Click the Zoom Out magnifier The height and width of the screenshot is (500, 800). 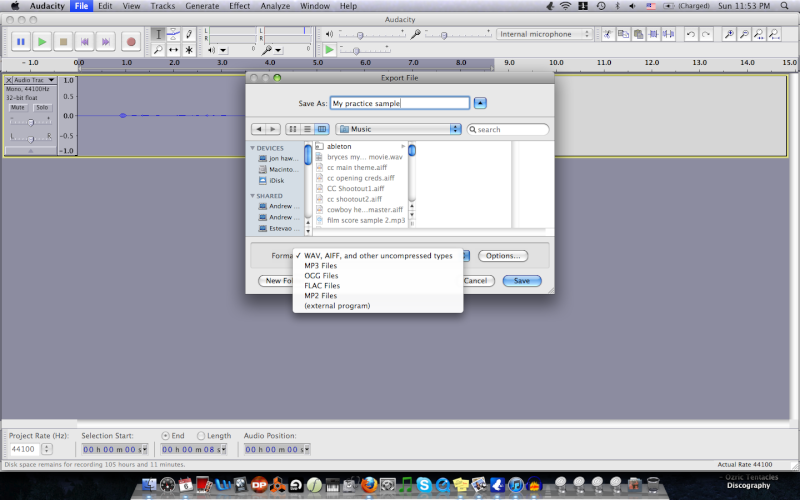(x=744, y=34)
